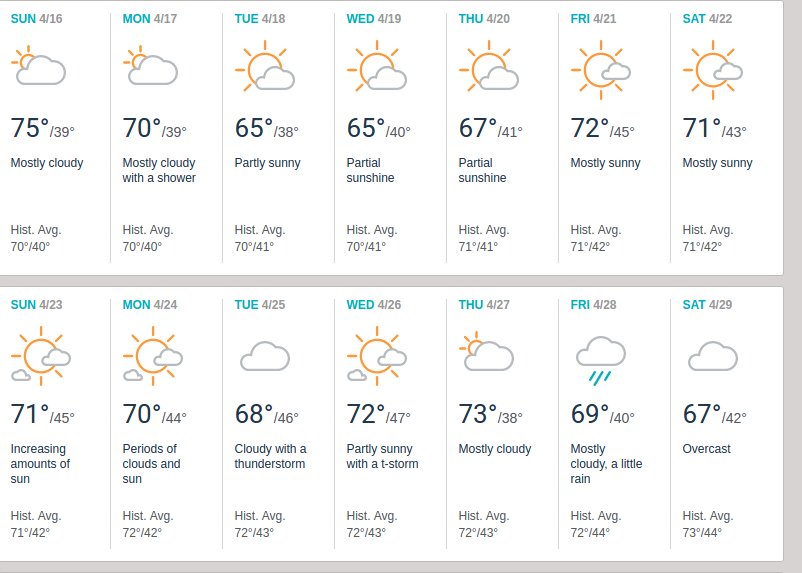The image size is (802, 573).
Task: Open the WED 4/19 day heading
Action: [x=374, y=19]
